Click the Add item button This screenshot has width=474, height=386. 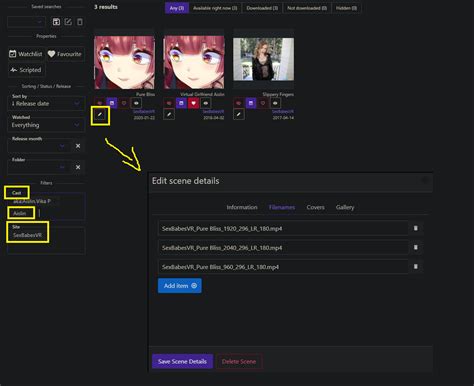pyautogui.click(x=180, y=286)
